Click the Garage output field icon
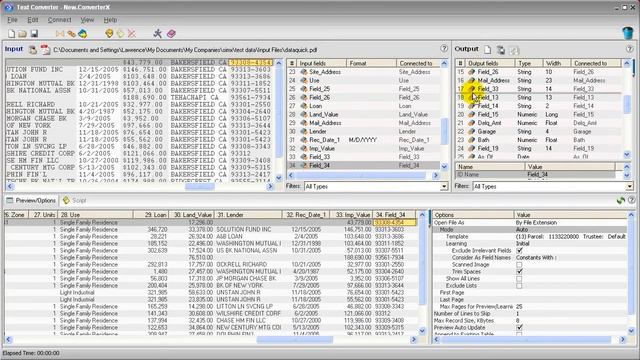Viewport: 640px width, 360px height. [471, 131]
